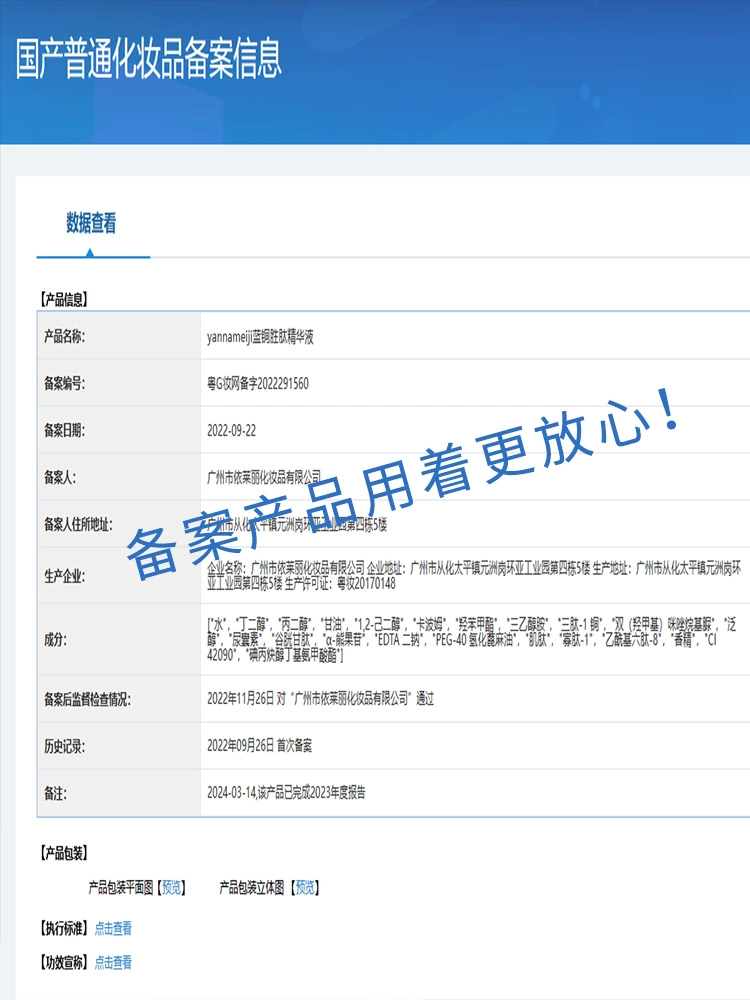Open the 数据查看 tab
Viewport: 750px width, 1000px height.
click(91, 224)
